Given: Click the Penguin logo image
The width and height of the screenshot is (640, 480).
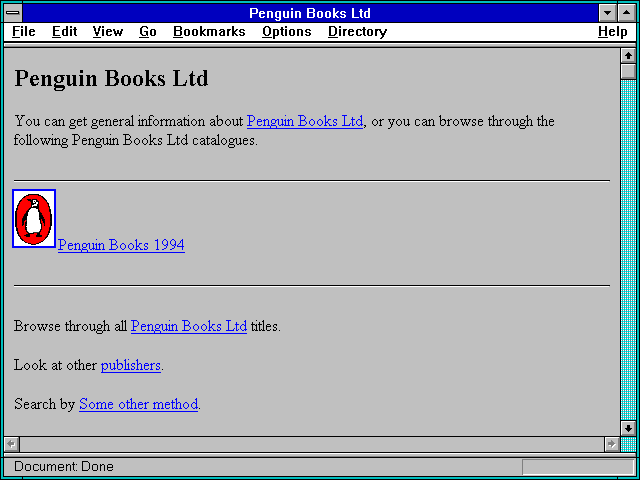Looking at the screenshot, I should [x=34, y=218].
